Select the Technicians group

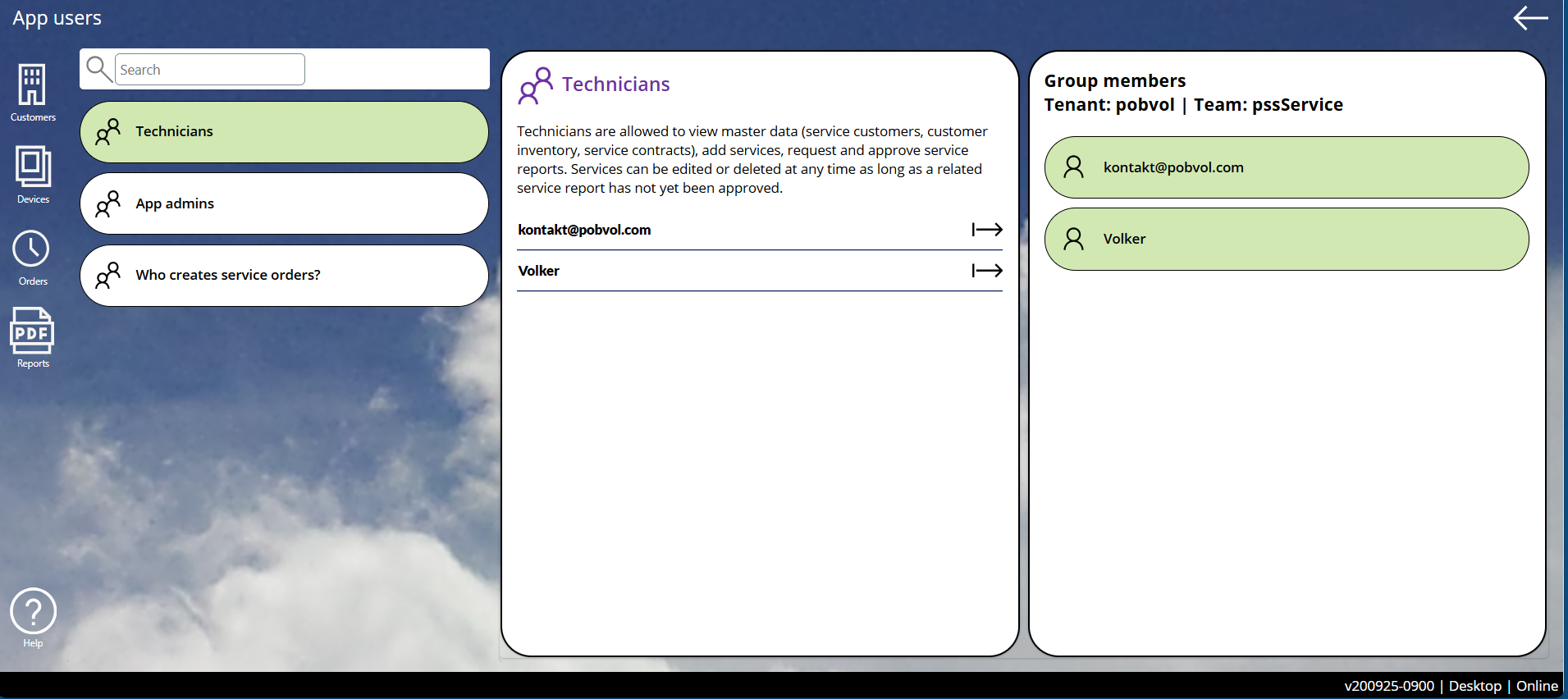pyautogui.click(x=284, y=132)
